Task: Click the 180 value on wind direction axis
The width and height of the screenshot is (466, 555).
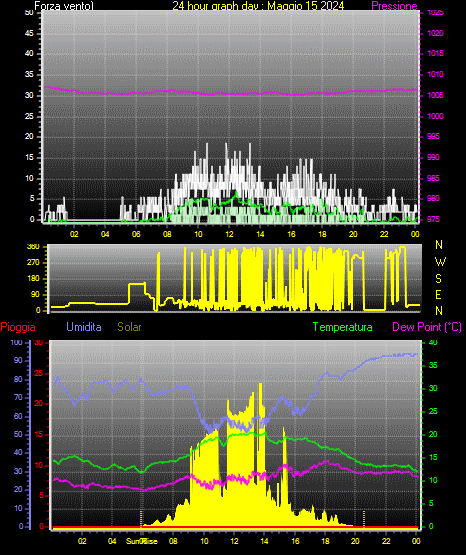Action: click(x=33, y=279)
